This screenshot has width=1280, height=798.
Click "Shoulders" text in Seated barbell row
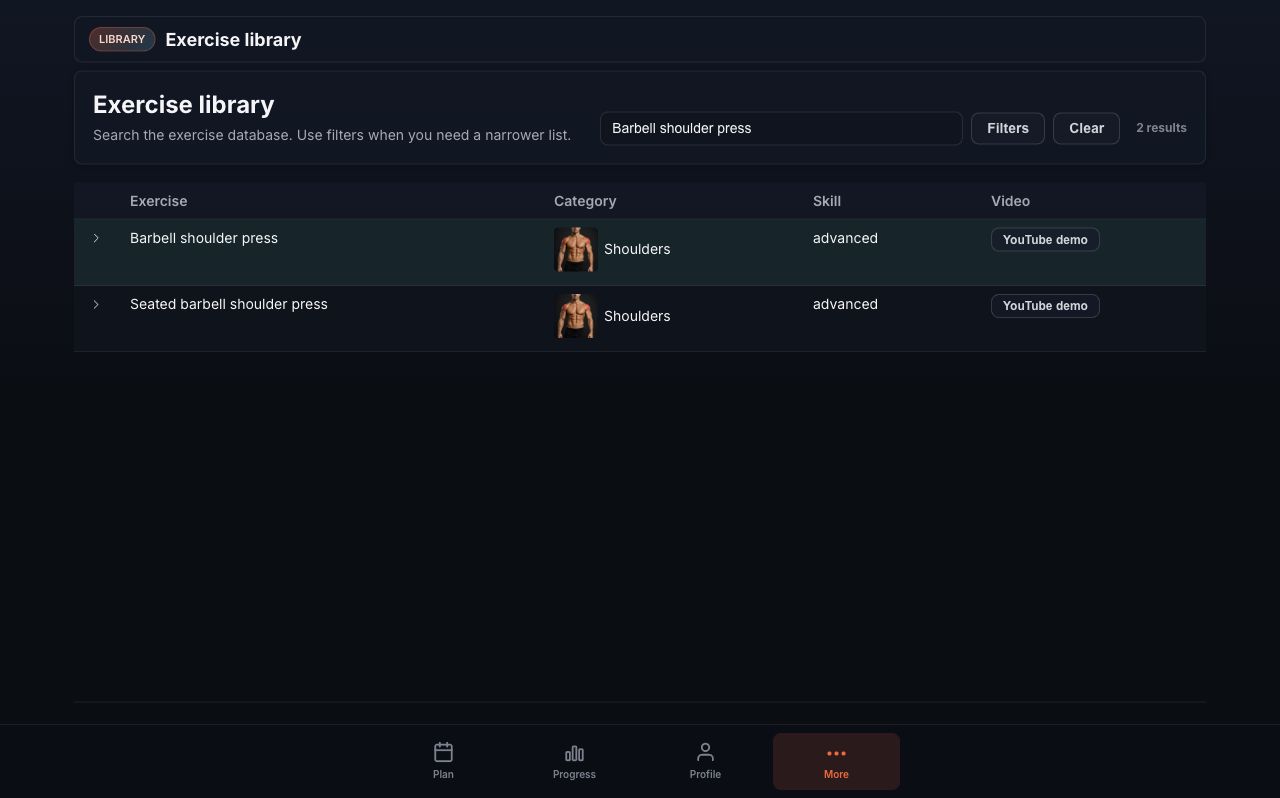click(637, 316)
